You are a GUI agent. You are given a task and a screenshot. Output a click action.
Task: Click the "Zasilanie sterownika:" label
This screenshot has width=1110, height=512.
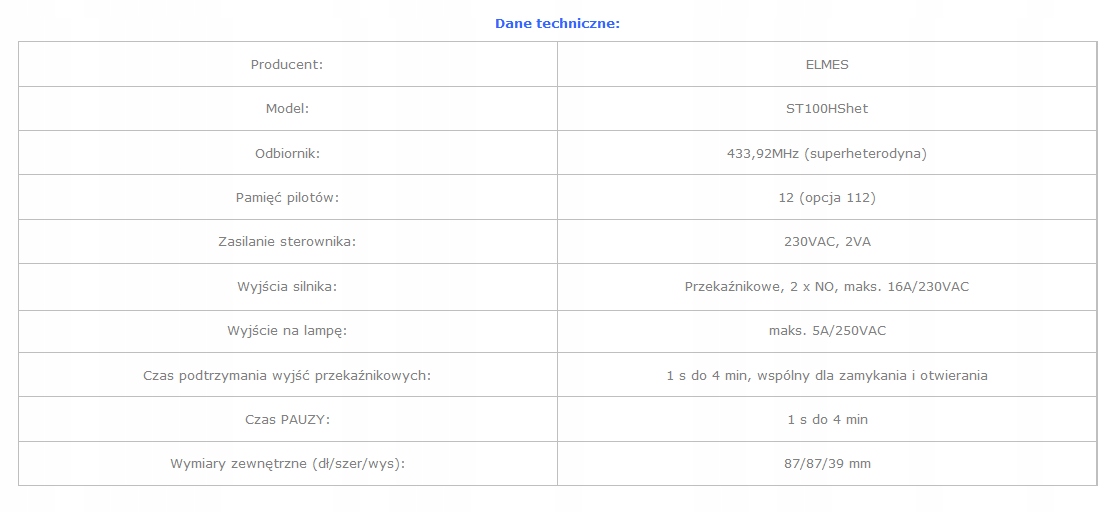287,242
